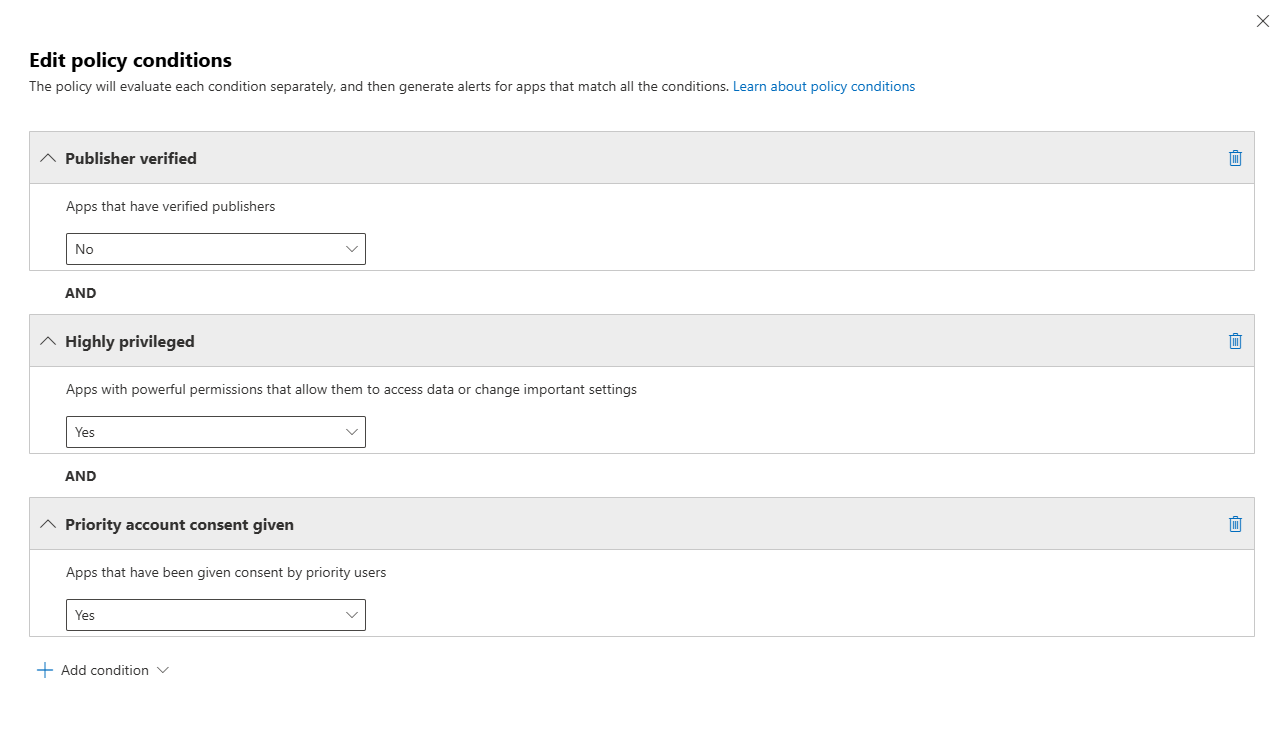Click the Highly privileged header title

(x=130, y=341)
